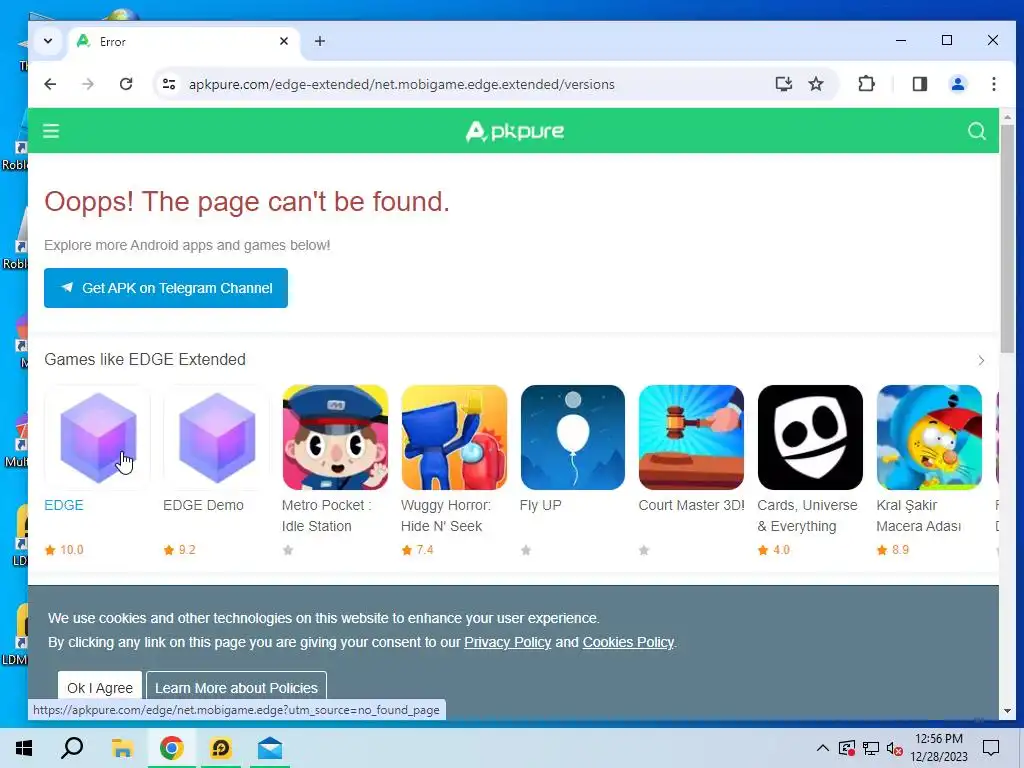This screenshot has height=768, width=1024.
Task: Expand the tab search dropdown arrow
Action: pos(48,41)
